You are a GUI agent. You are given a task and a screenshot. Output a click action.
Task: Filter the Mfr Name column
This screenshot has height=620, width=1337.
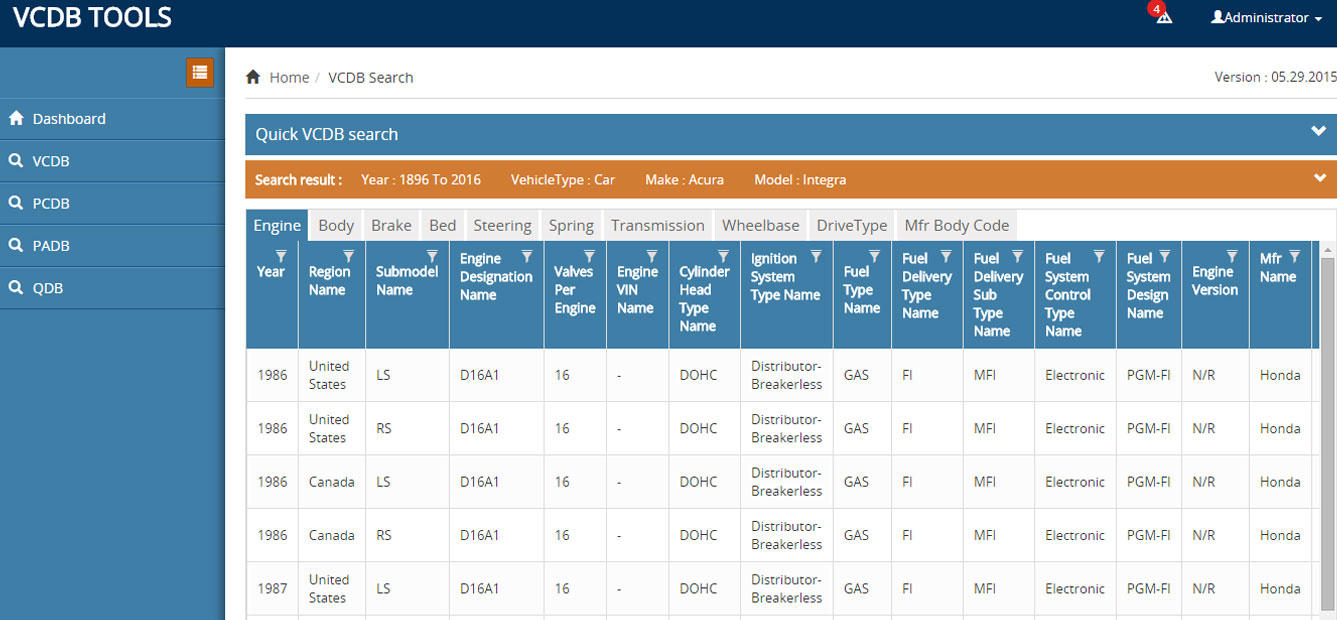click(1294, 256)
